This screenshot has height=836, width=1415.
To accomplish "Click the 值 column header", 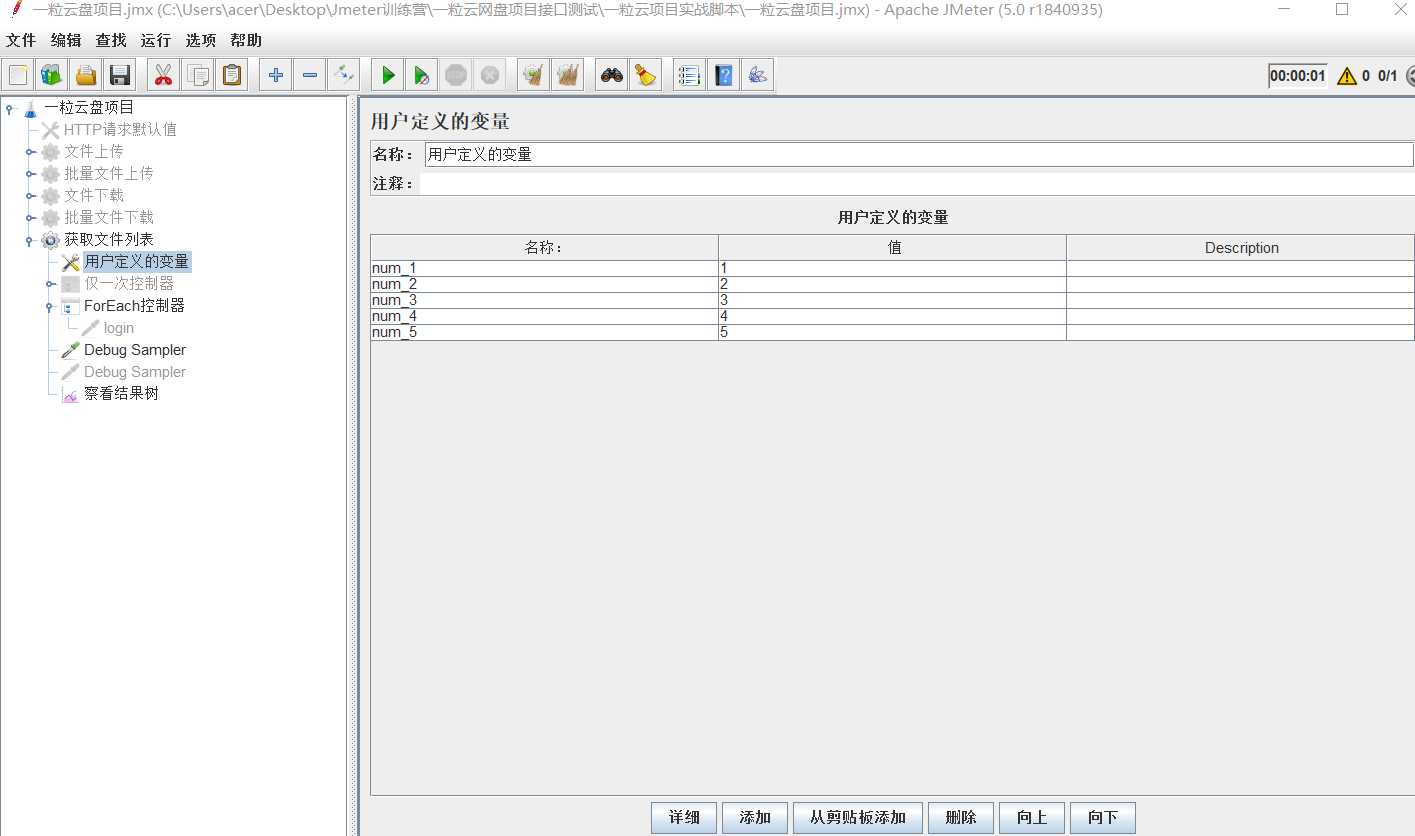I will (x=892, y=248).
